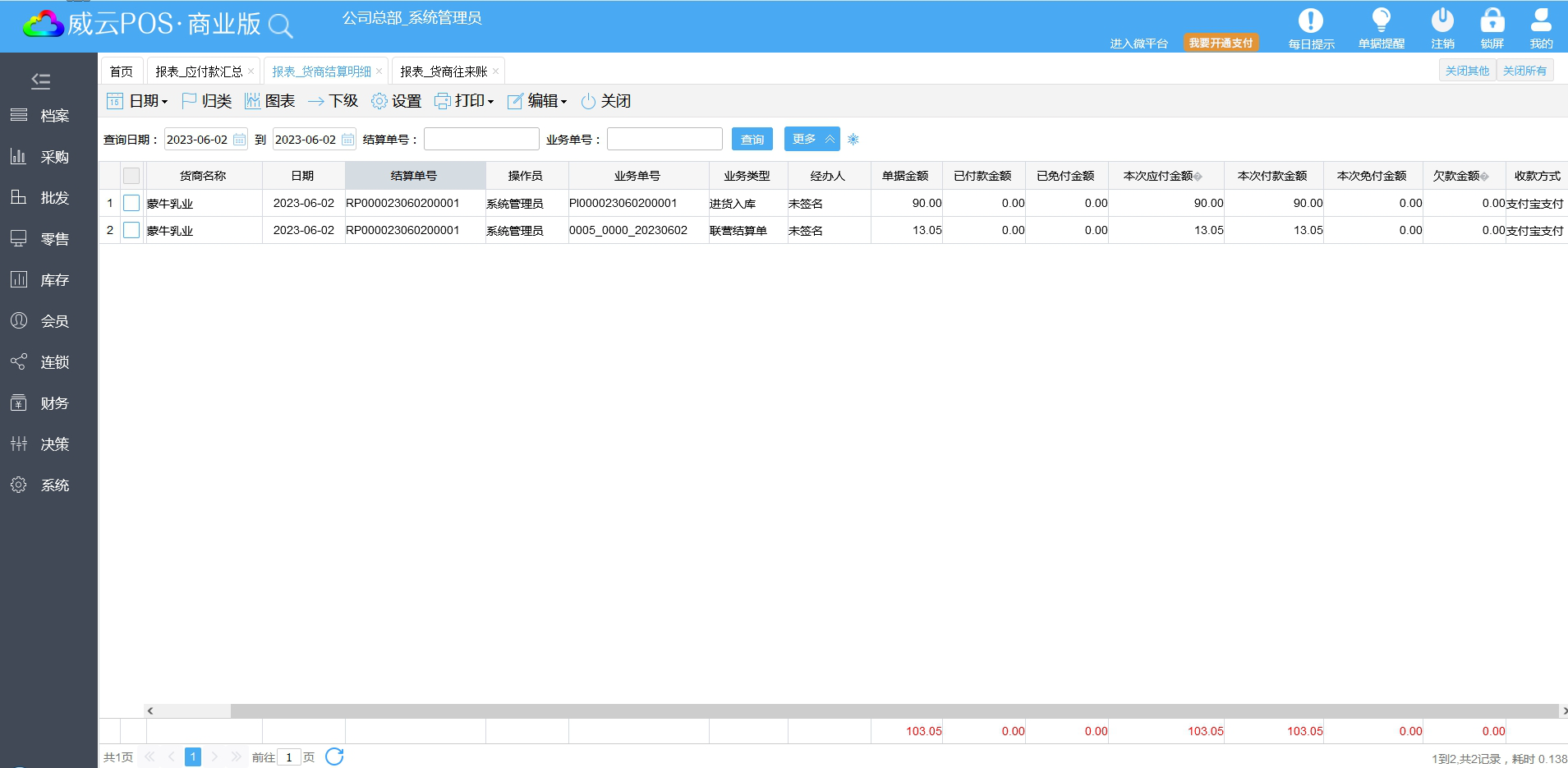Open the 决策 sidebar section
Viewport: 1568px width, 768px height.
pos(40,444)
